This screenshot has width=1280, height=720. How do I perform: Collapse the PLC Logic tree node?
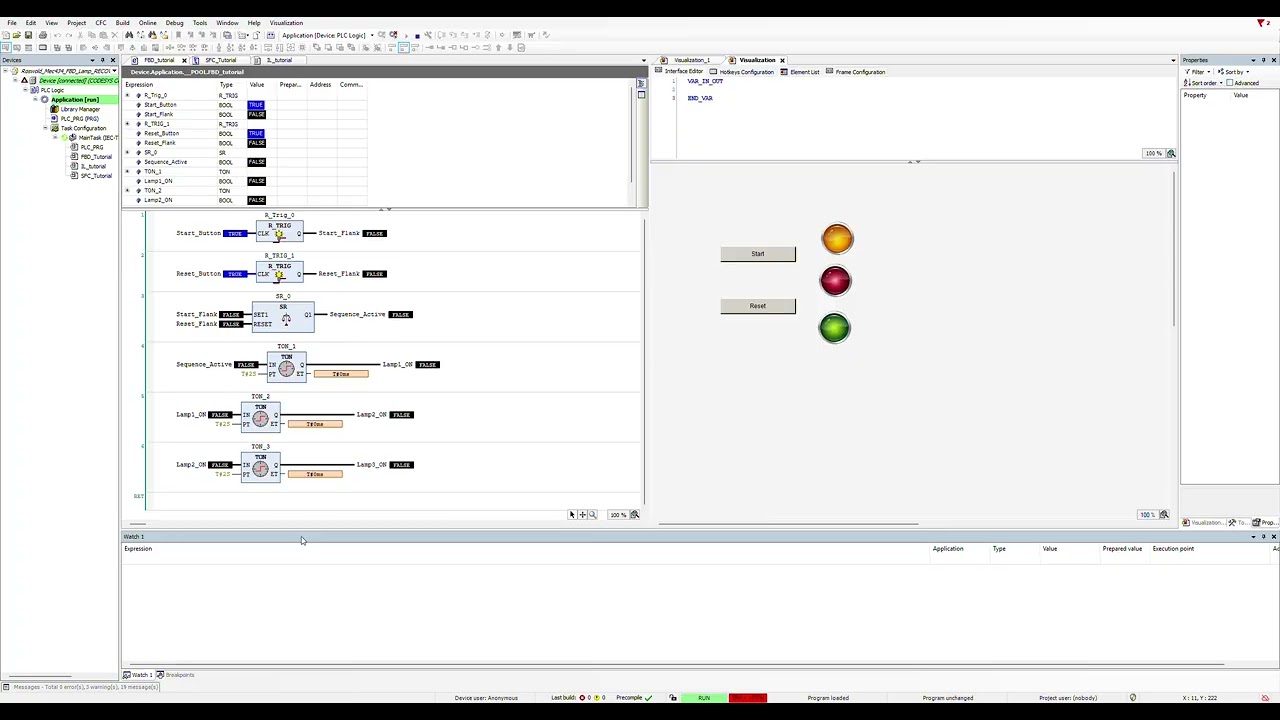26,90
